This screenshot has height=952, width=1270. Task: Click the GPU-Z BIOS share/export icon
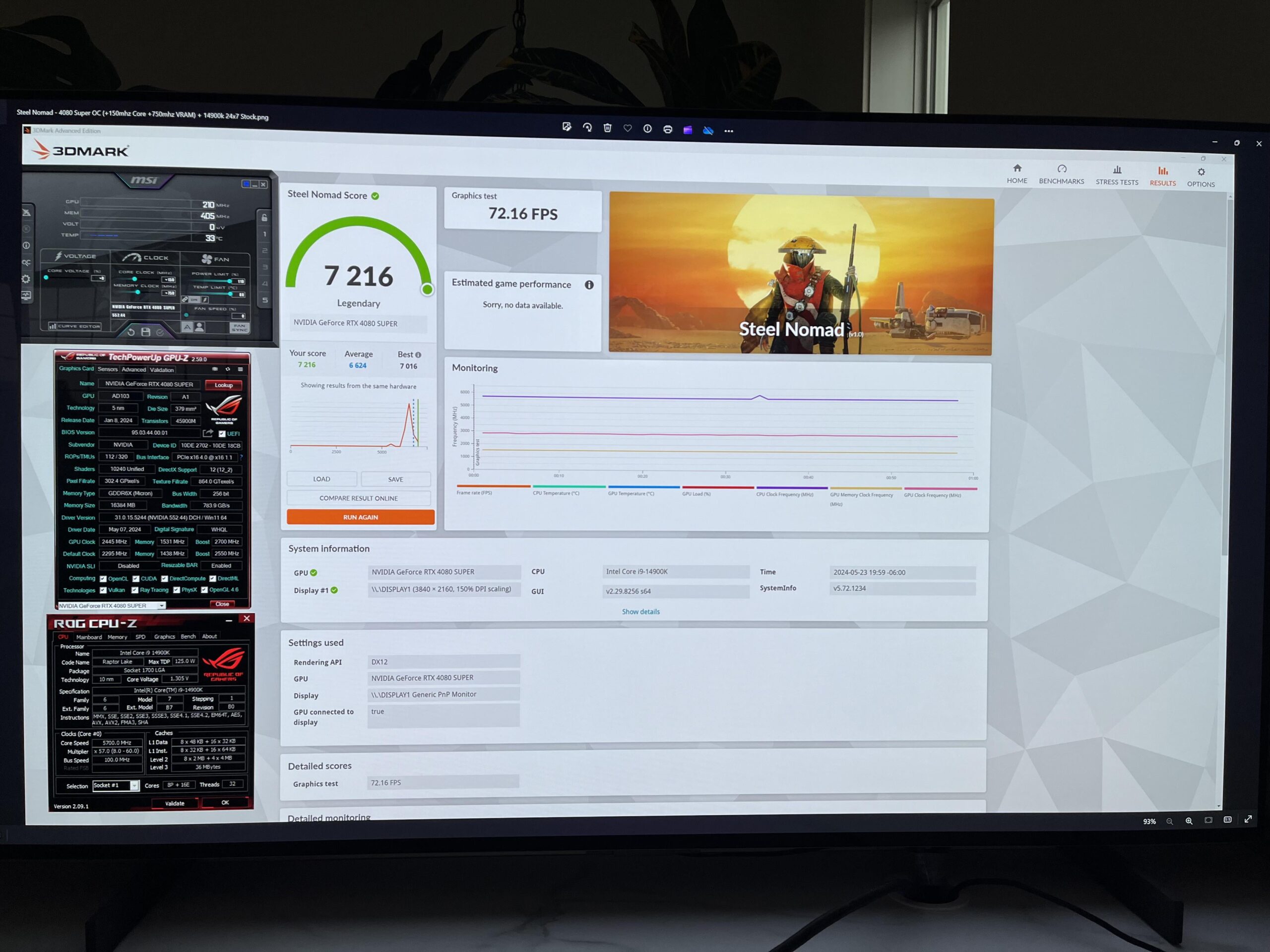(x=208, y=433)
